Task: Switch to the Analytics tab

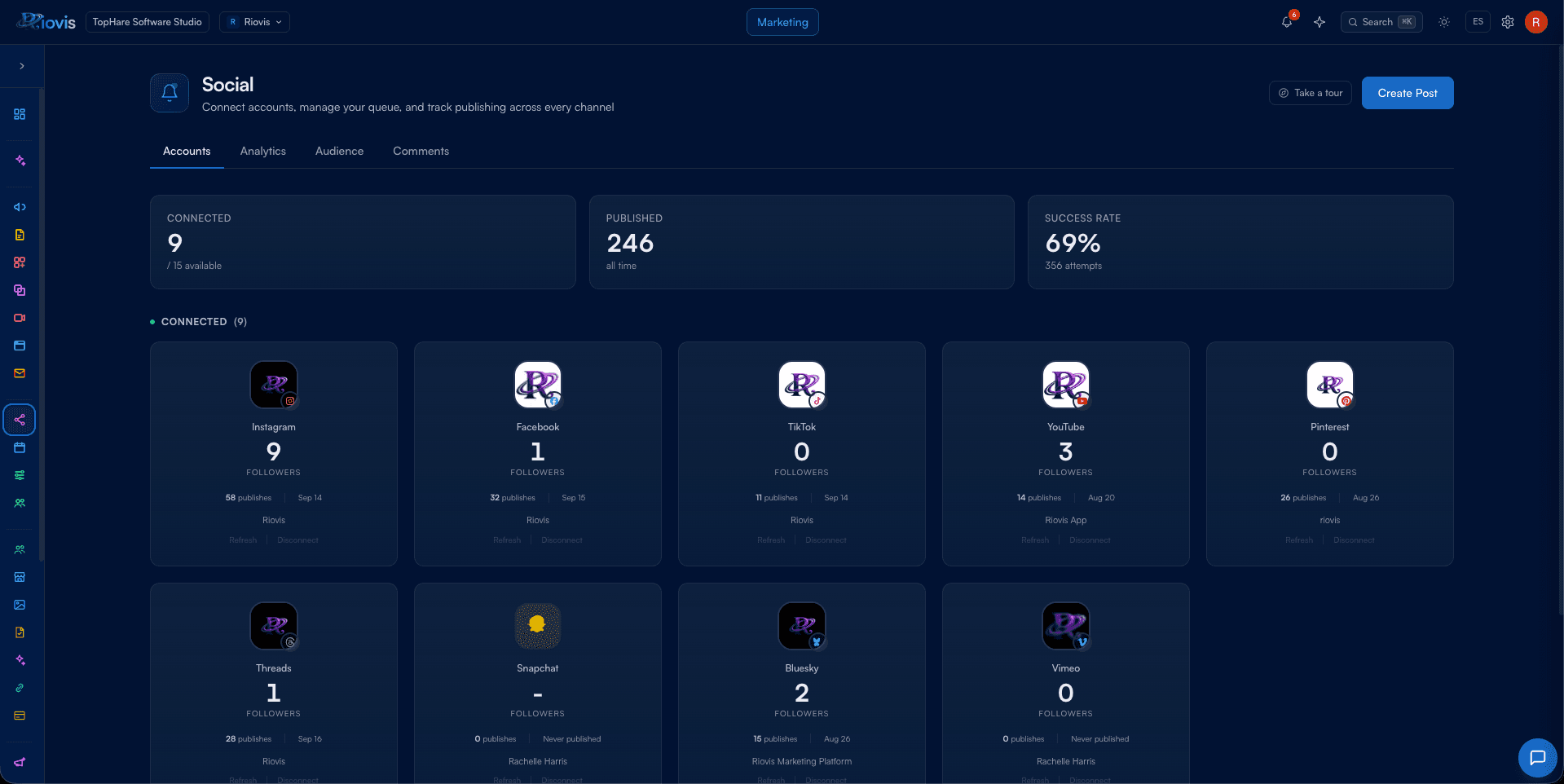Action: coord(263,151)
